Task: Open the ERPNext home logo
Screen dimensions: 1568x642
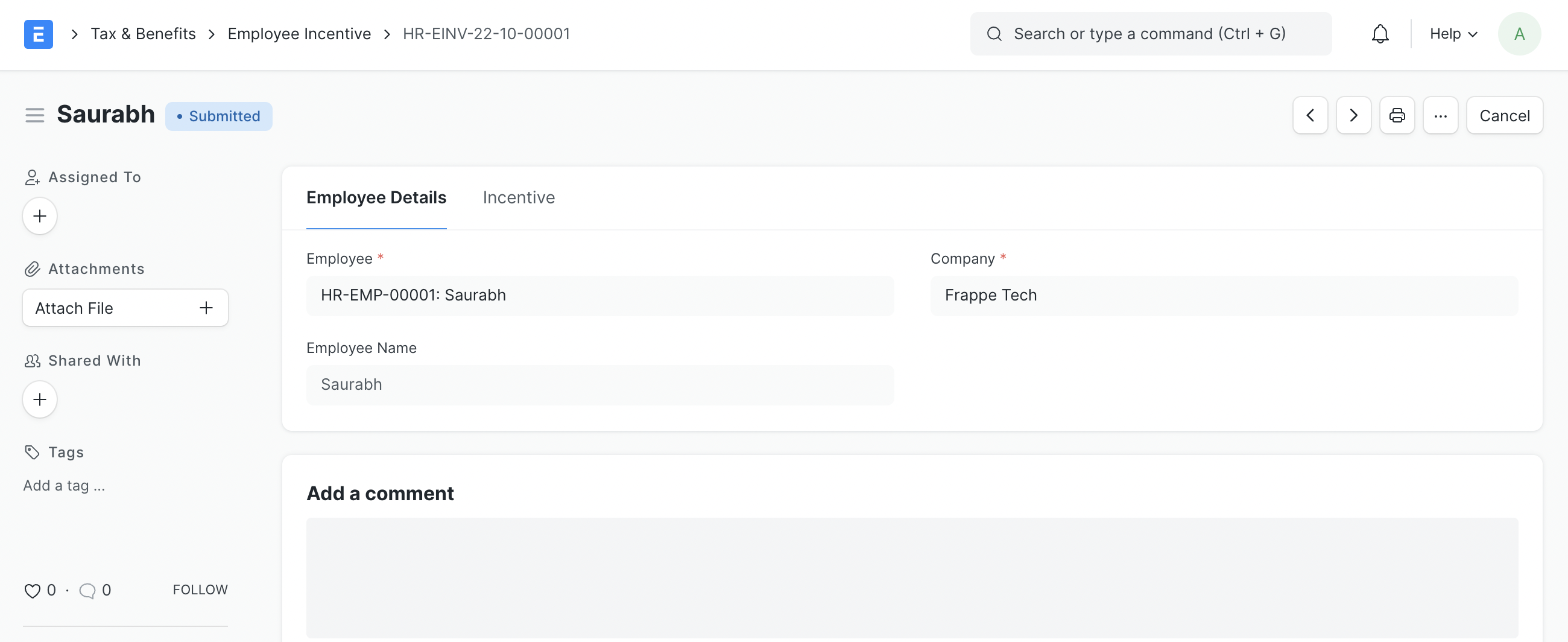Action: pyautogui.click(x=39, y=34)
